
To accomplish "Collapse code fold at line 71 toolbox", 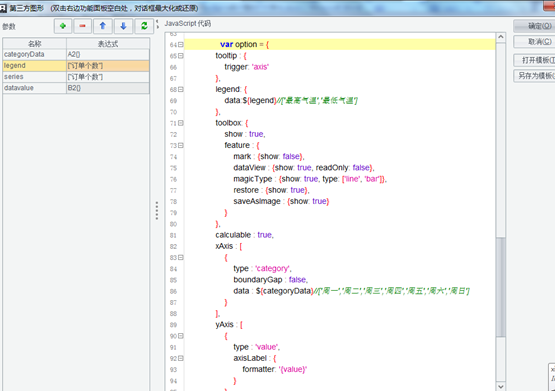I will click(181, 123).
